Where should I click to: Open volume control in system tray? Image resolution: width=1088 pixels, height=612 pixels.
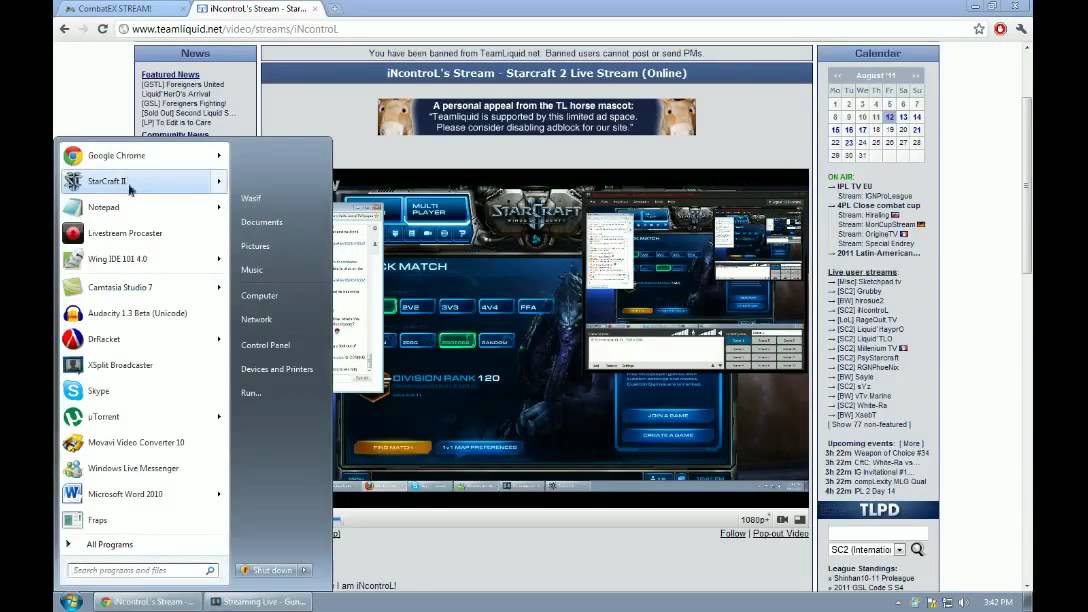click(x=963, y=602)
